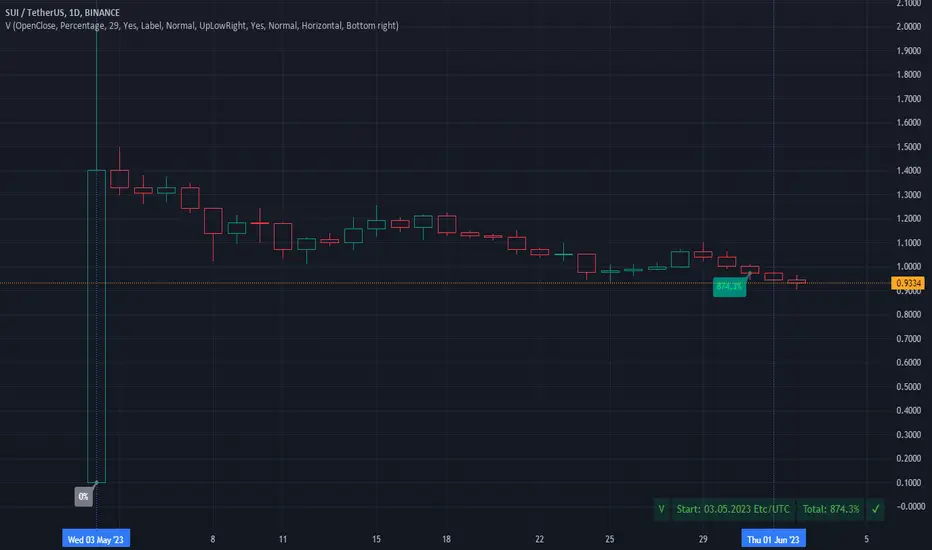
Task: Click the 22 date on time axis
Action: click(x=540, y=539)
